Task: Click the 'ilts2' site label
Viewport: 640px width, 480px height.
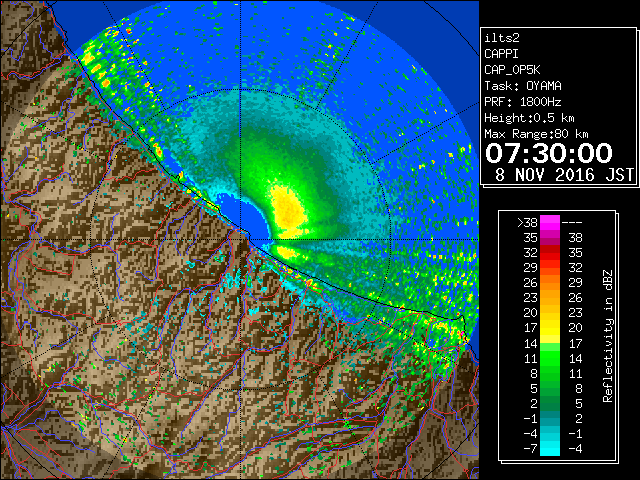Action: click(x=502, y=38)
